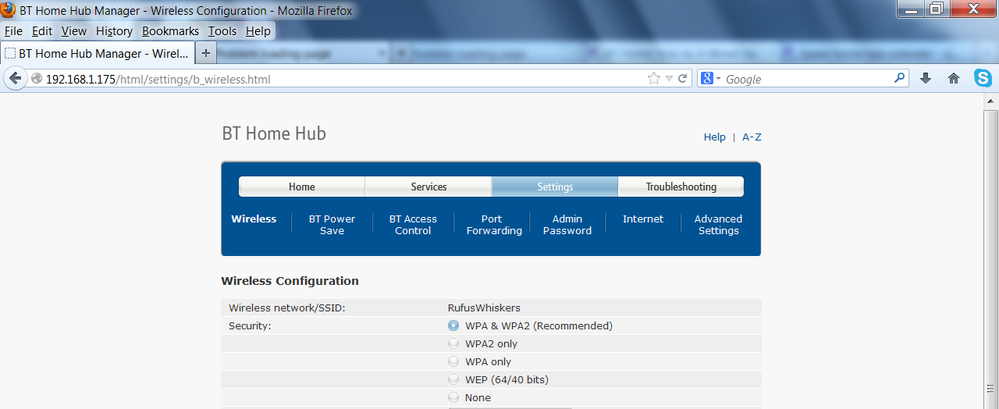Open the Help menu in menu bar
This screenshot has width=999, height=409.
(x=258, y=31)
